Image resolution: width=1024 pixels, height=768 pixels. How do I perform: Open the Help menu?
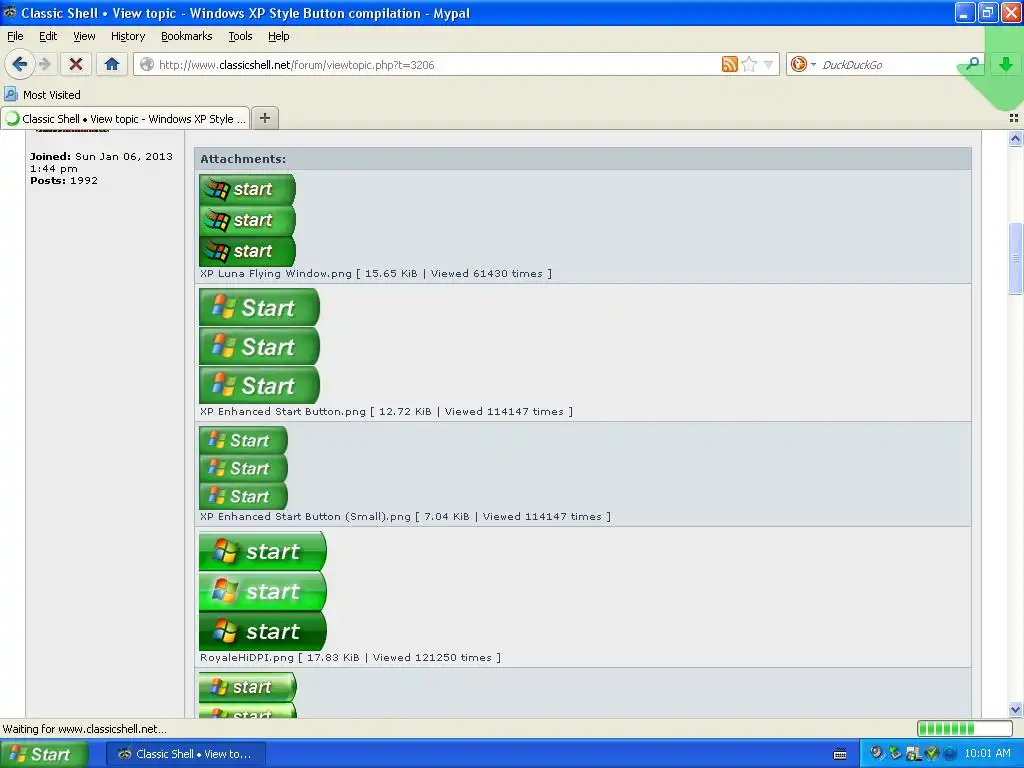(x=278, y=36)
